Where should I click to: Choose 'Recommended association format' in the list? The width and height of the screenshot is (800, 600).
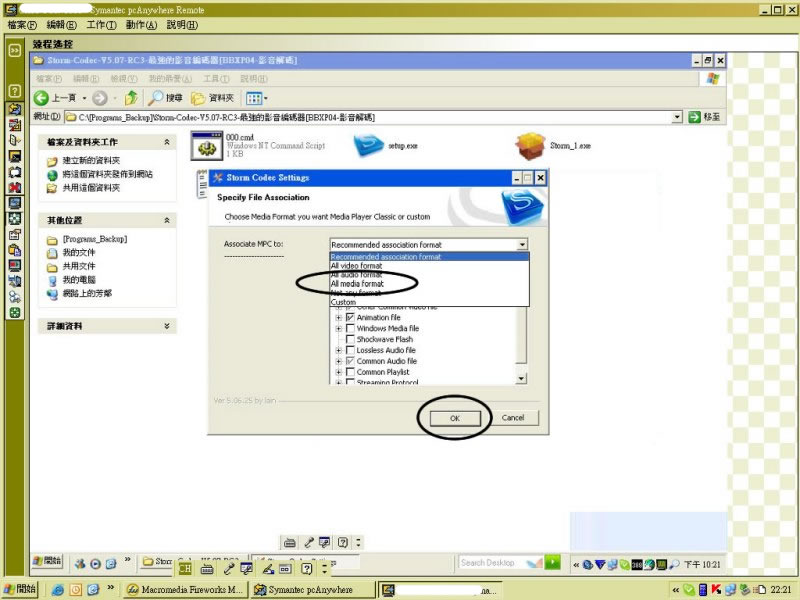(429, 257)
